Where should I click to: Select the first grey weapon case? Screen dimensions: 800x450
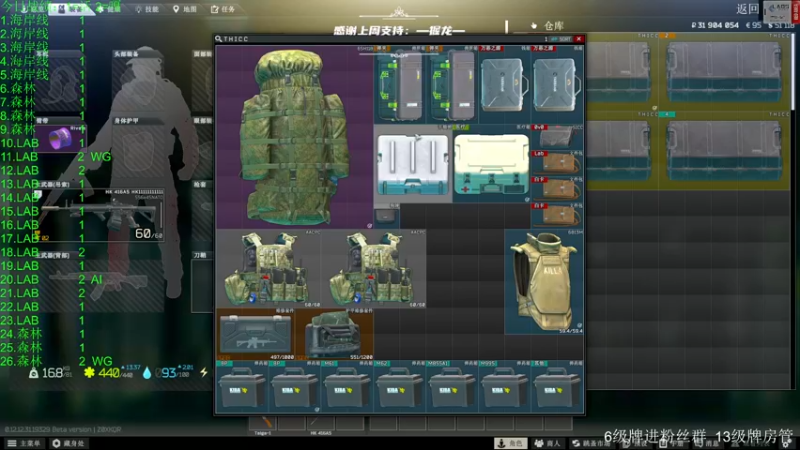(x=400, y=85)
